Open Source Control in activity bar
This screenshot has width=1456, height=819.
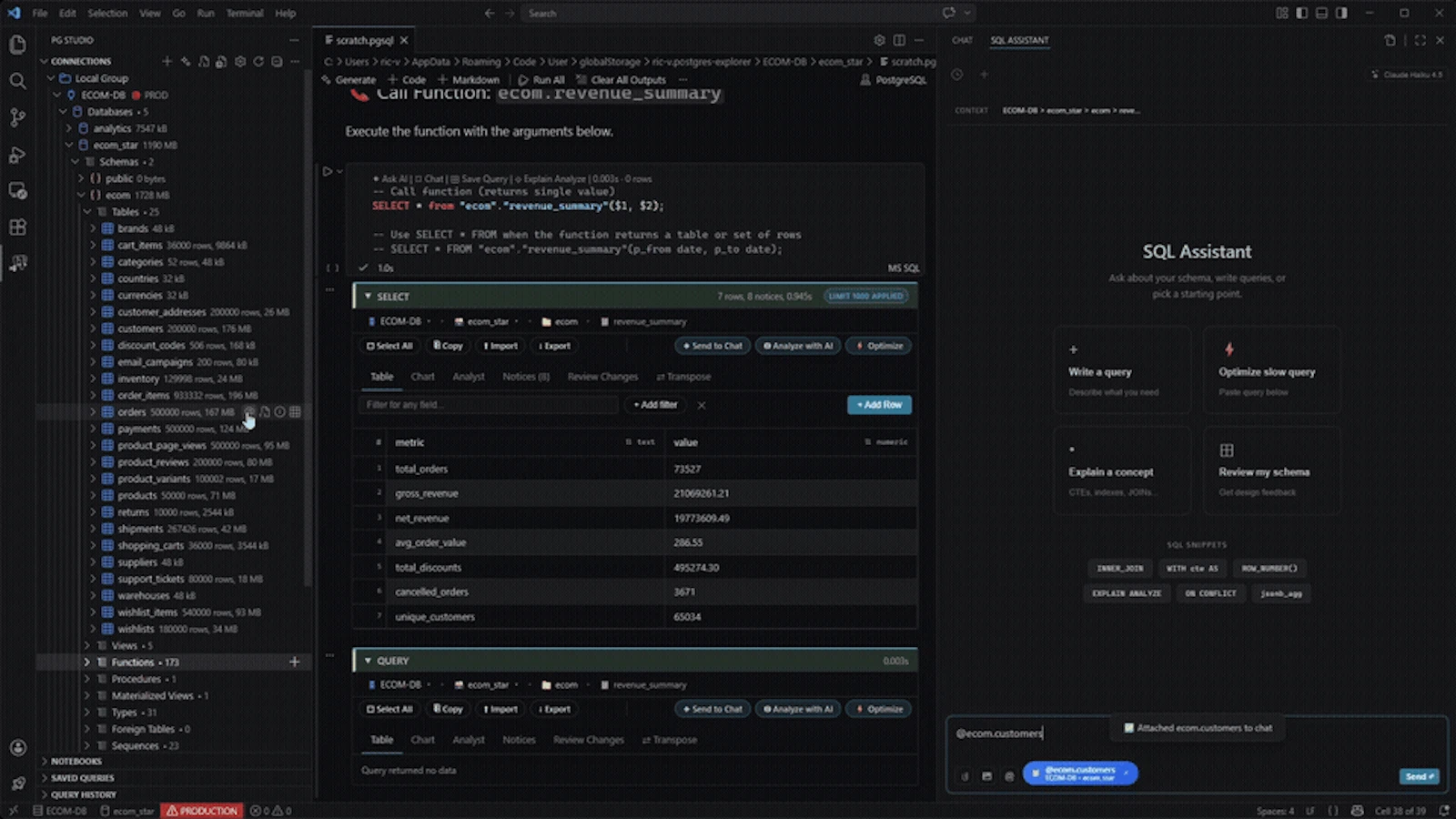click(17, 117)
